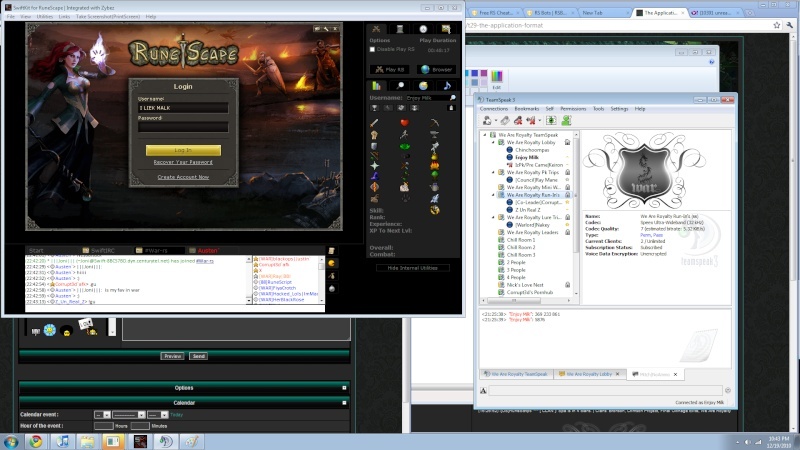
Task: Collapse the Calendar section toggle
Action: [x=344, y=403]
